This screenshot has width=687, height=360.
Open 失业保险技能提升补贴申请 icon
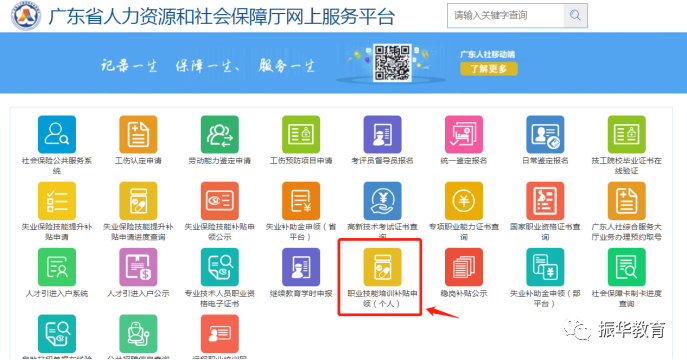pos(57,201)
